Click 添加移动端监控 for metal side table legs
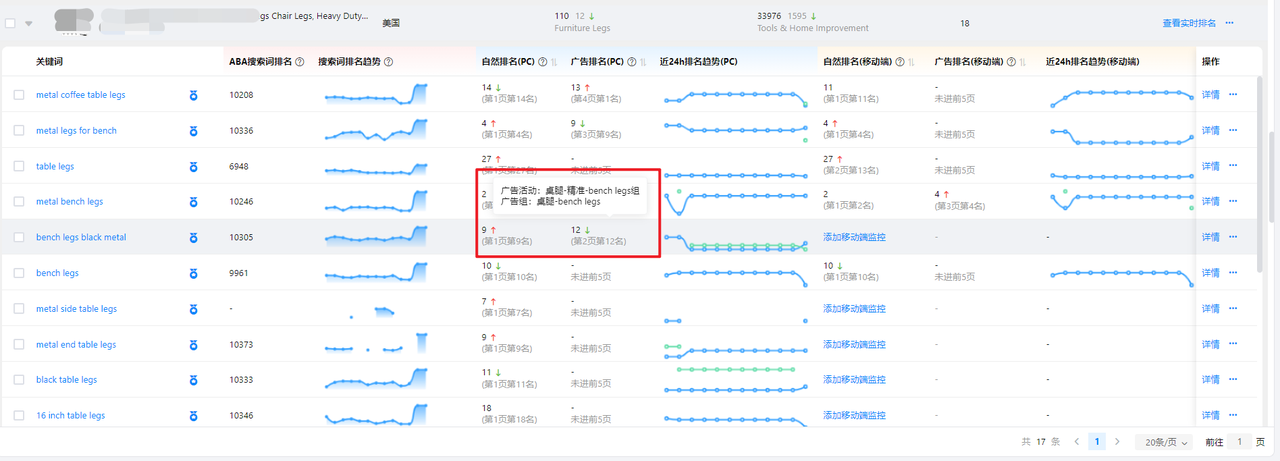The width and height of the screenshot is (1280, 461). [x=854, y=309]
